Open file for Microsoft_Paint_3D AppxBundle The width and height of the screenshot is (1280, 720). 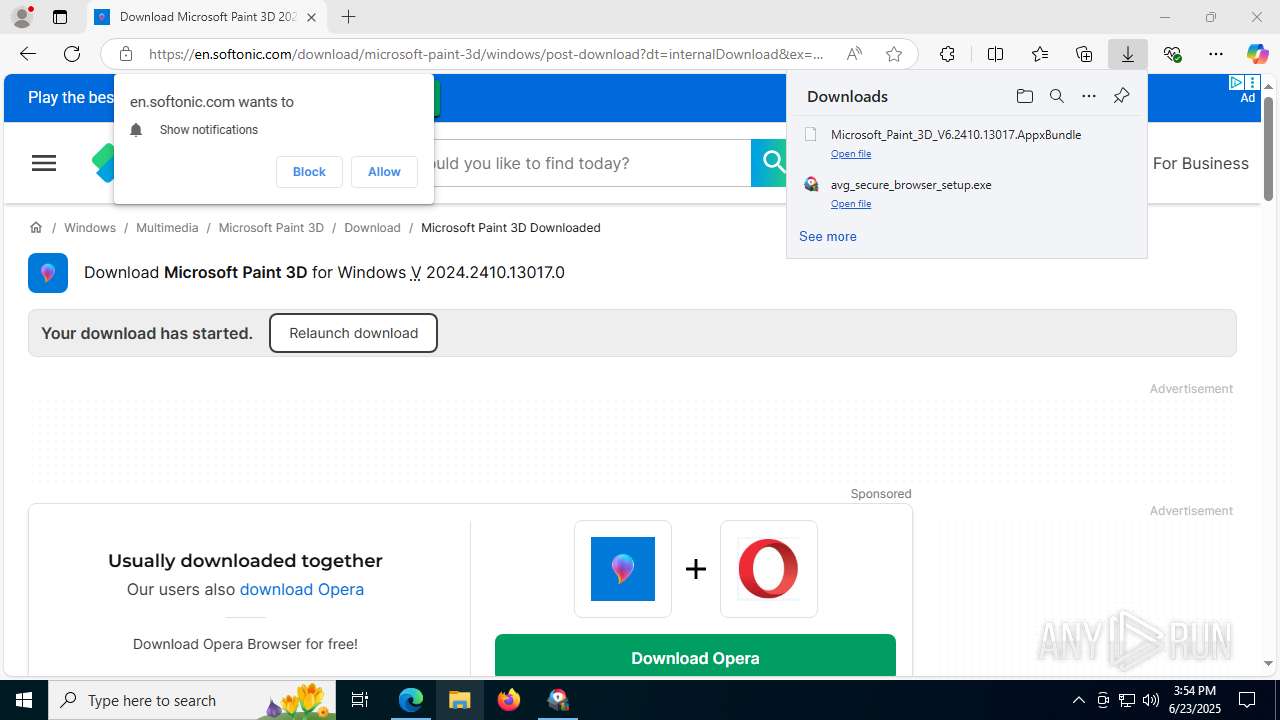[851, 154]
